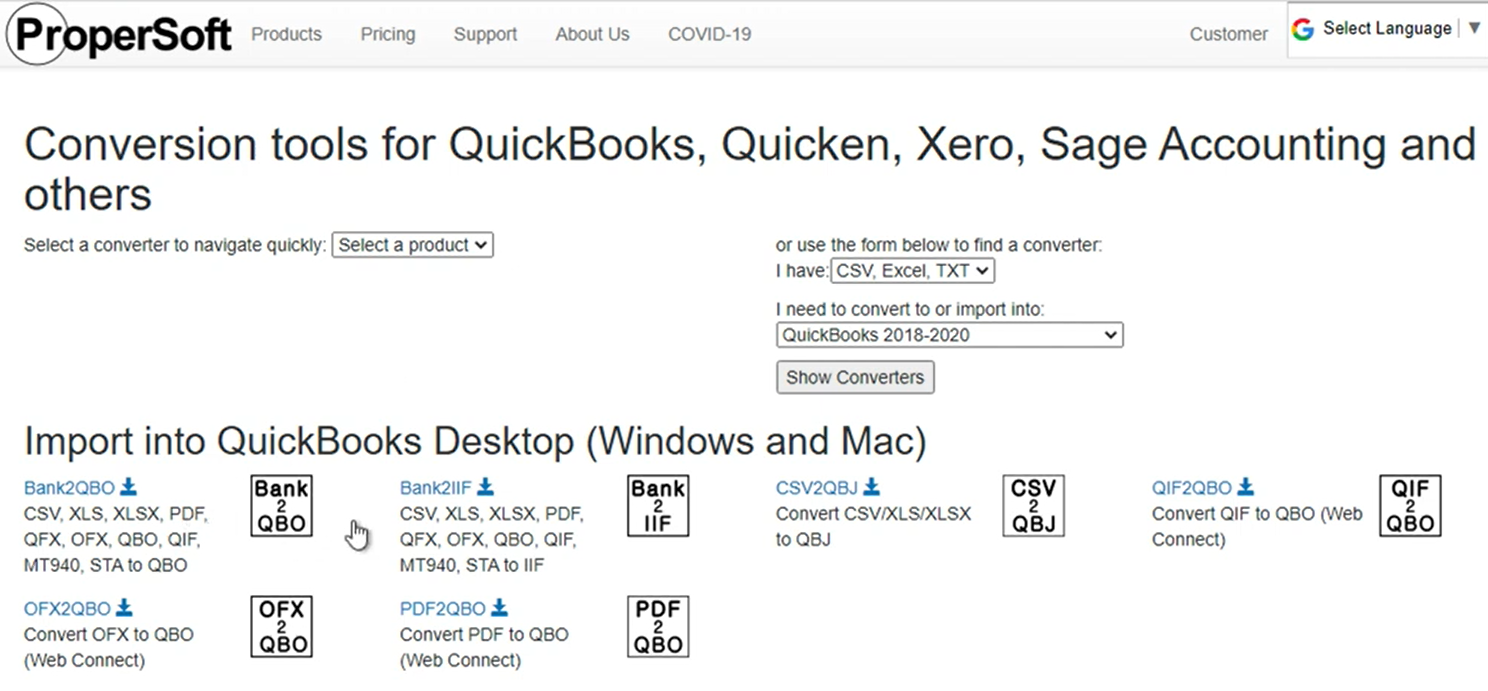1488x691 pixels.
Task: Click 'Convert CSV/XLS/XLSX to QBJ' description
Action: pos(874,527)
